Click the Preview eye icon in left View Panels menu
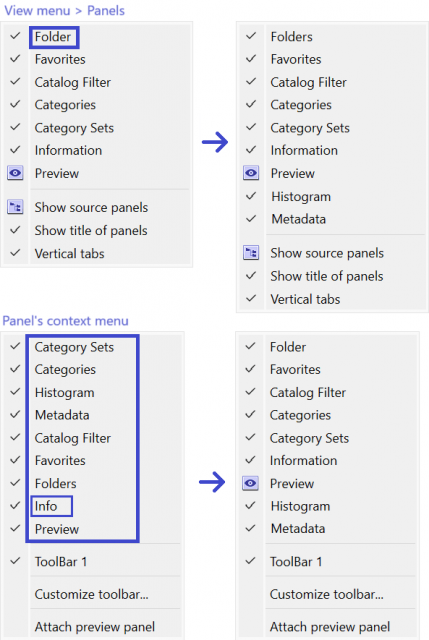The image size is (429, 640). [15, 173]
